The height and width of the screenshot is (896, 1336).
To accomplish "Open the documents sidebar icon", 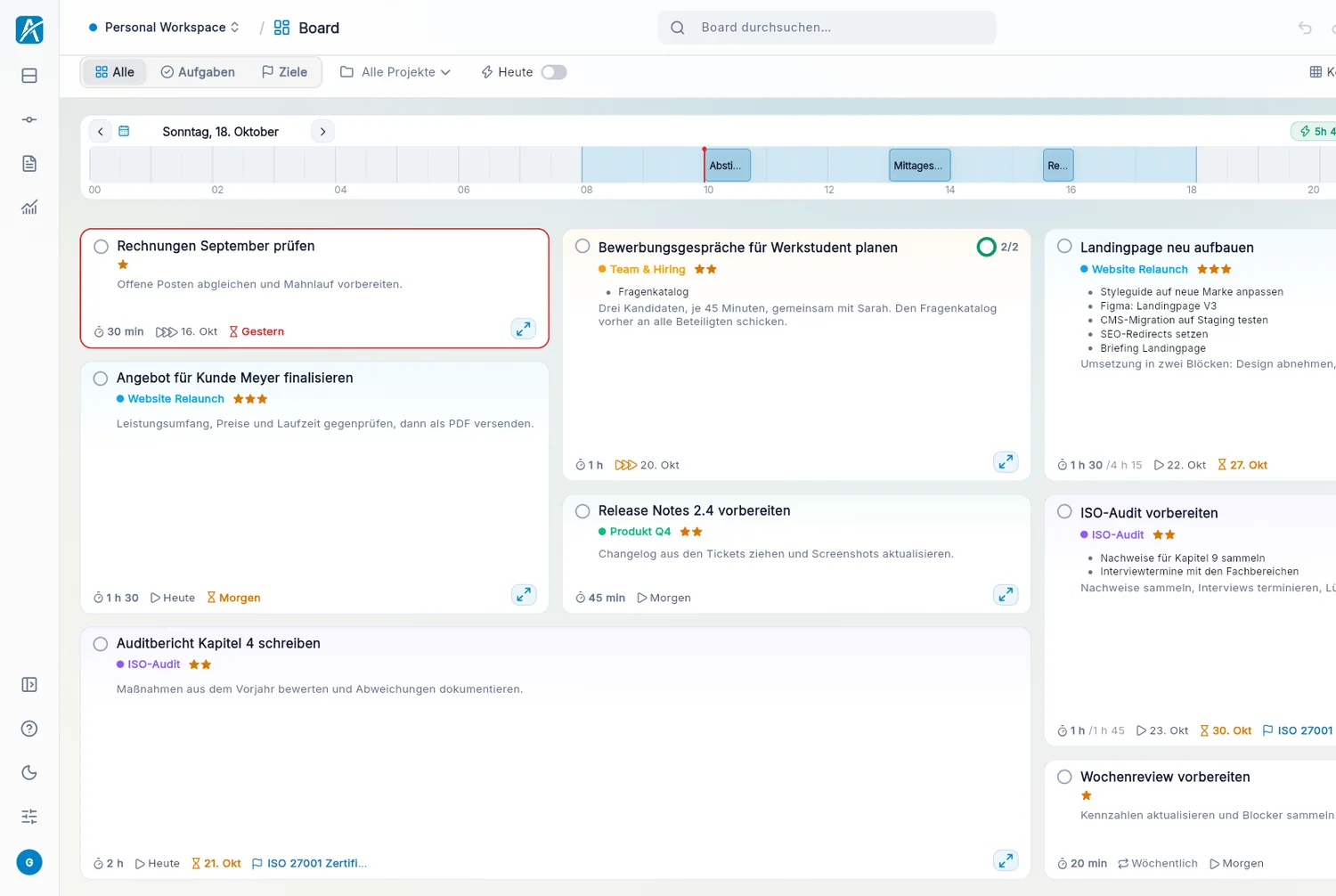I will click(x=29, y=164).
